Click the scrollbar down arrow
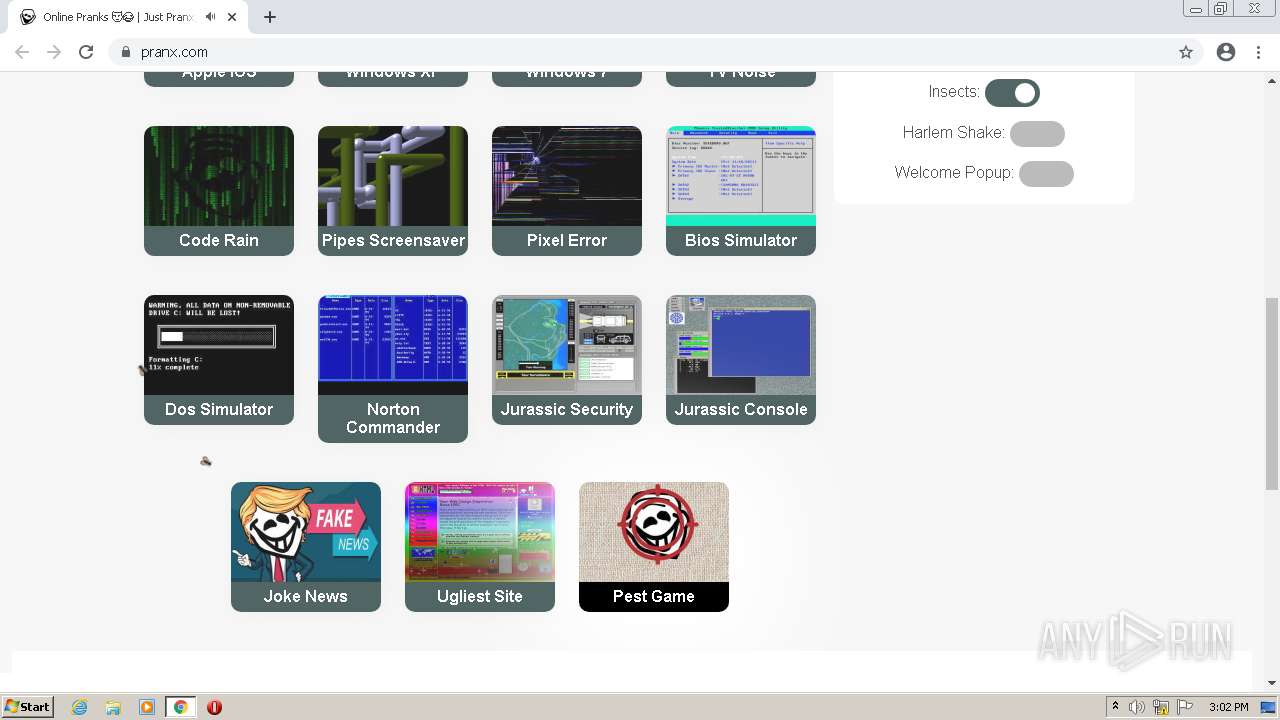 pyautogui.click(x=1272, y=682)
